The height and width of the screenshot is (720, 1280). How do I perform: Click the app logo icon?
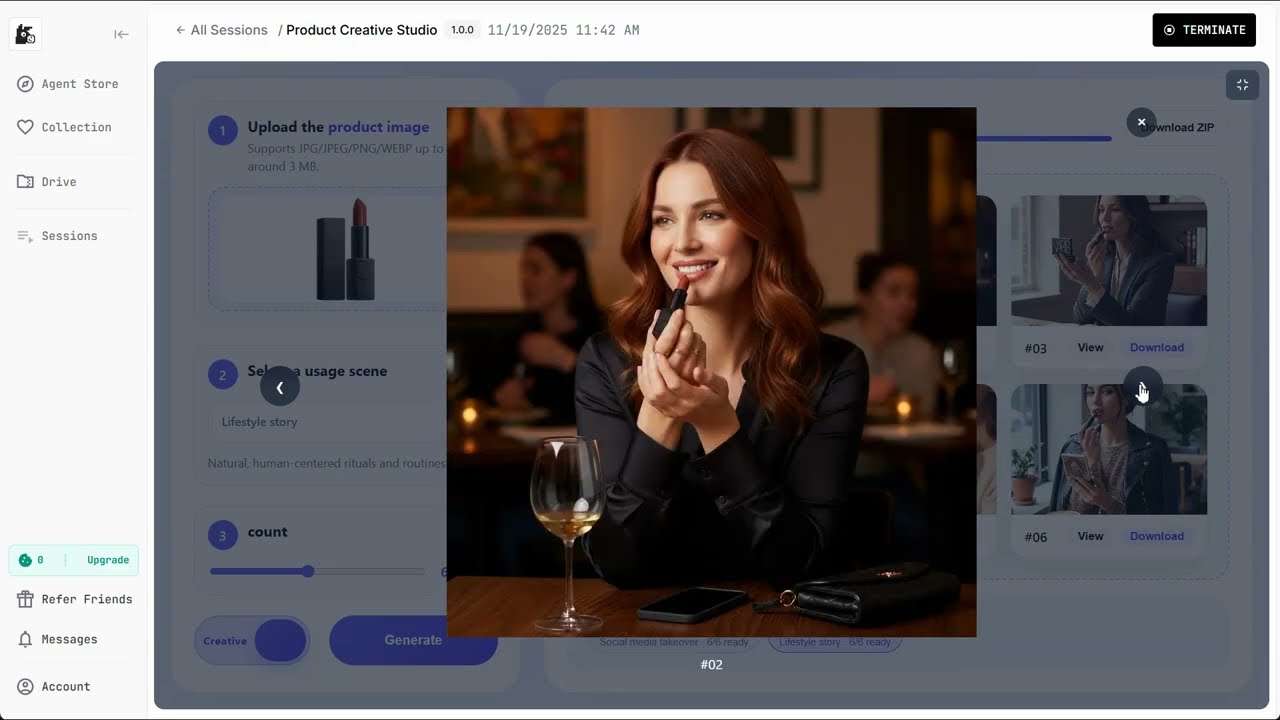pyautogui.click(x=25, y=34)
